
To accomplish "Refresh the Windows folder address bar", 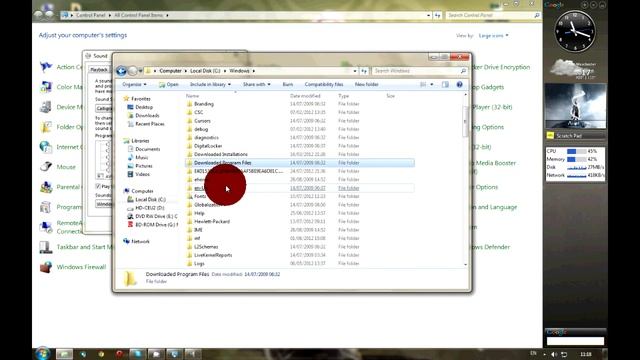I will pyautogui.click(x=364, y=71).
